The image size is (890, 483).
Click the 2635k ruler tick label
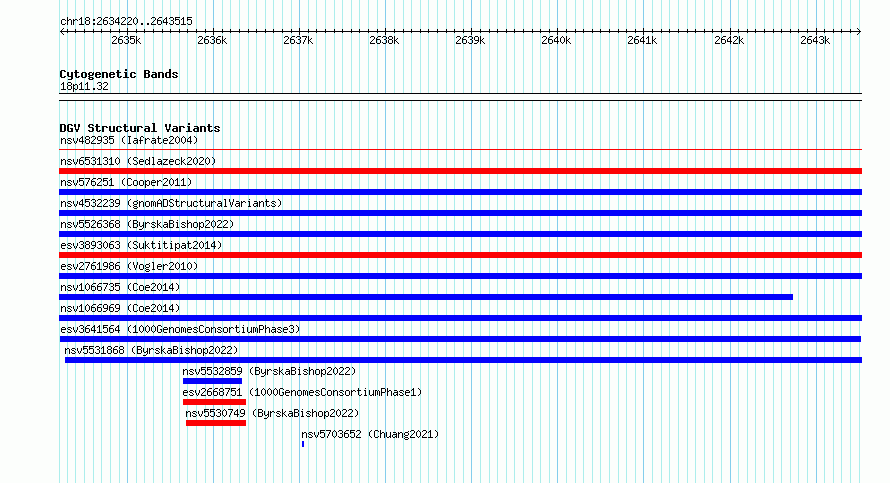click(126, 40)
